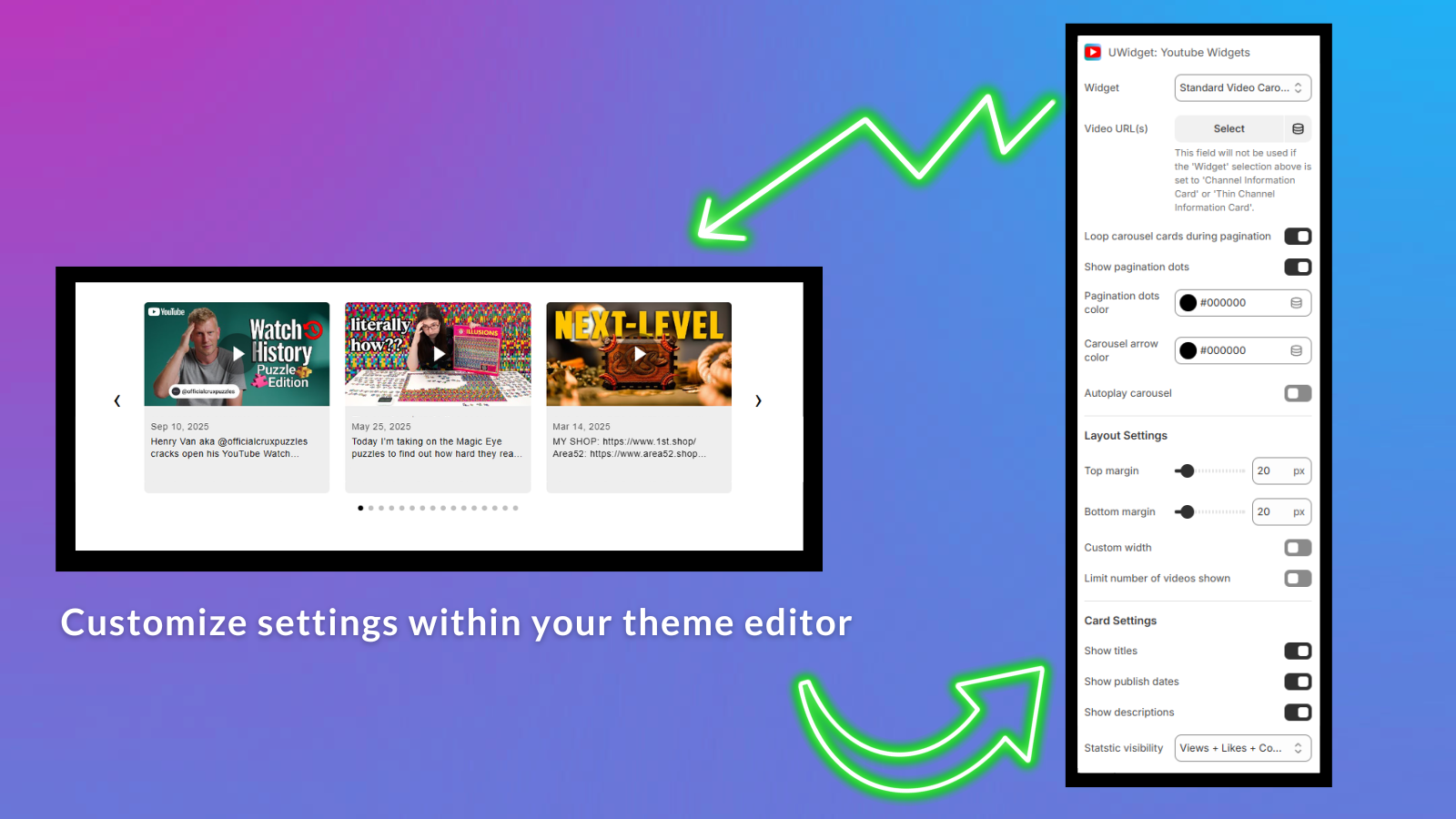
Task: Click the Select button for Video URLs
Action: (1228, 128)
